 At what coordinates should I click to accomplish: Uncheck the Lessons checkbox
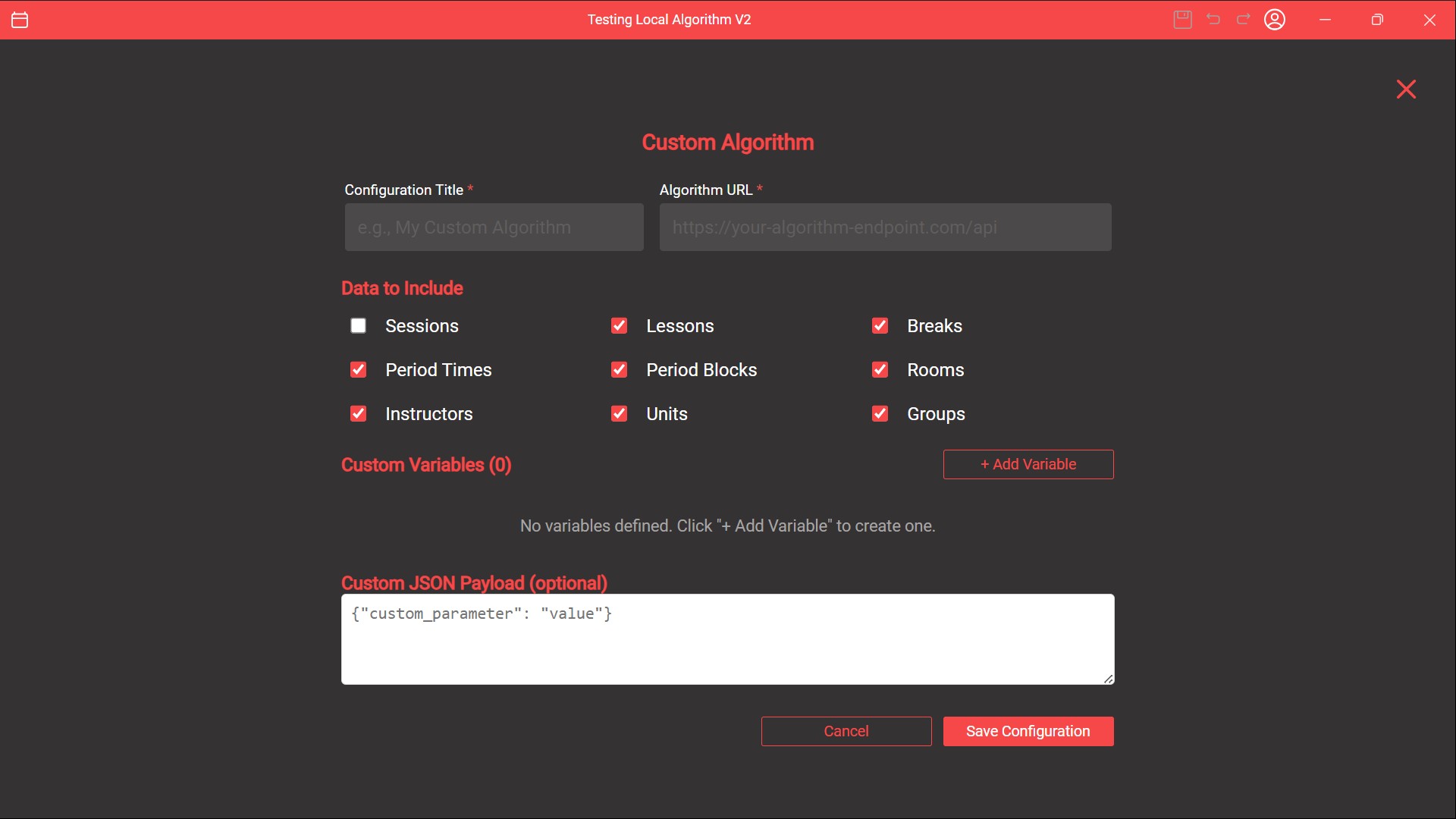tap(620, 326)
